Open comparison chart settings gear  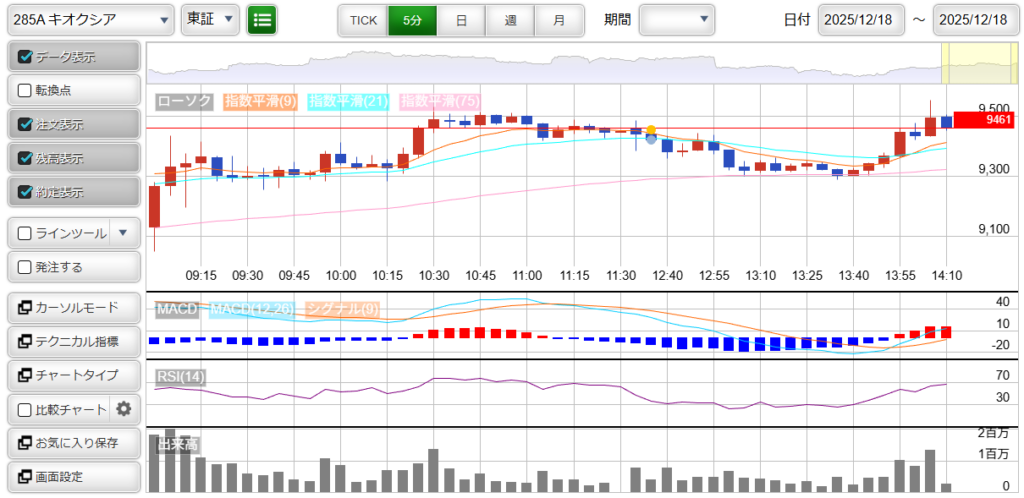click(x=124, y=408)
